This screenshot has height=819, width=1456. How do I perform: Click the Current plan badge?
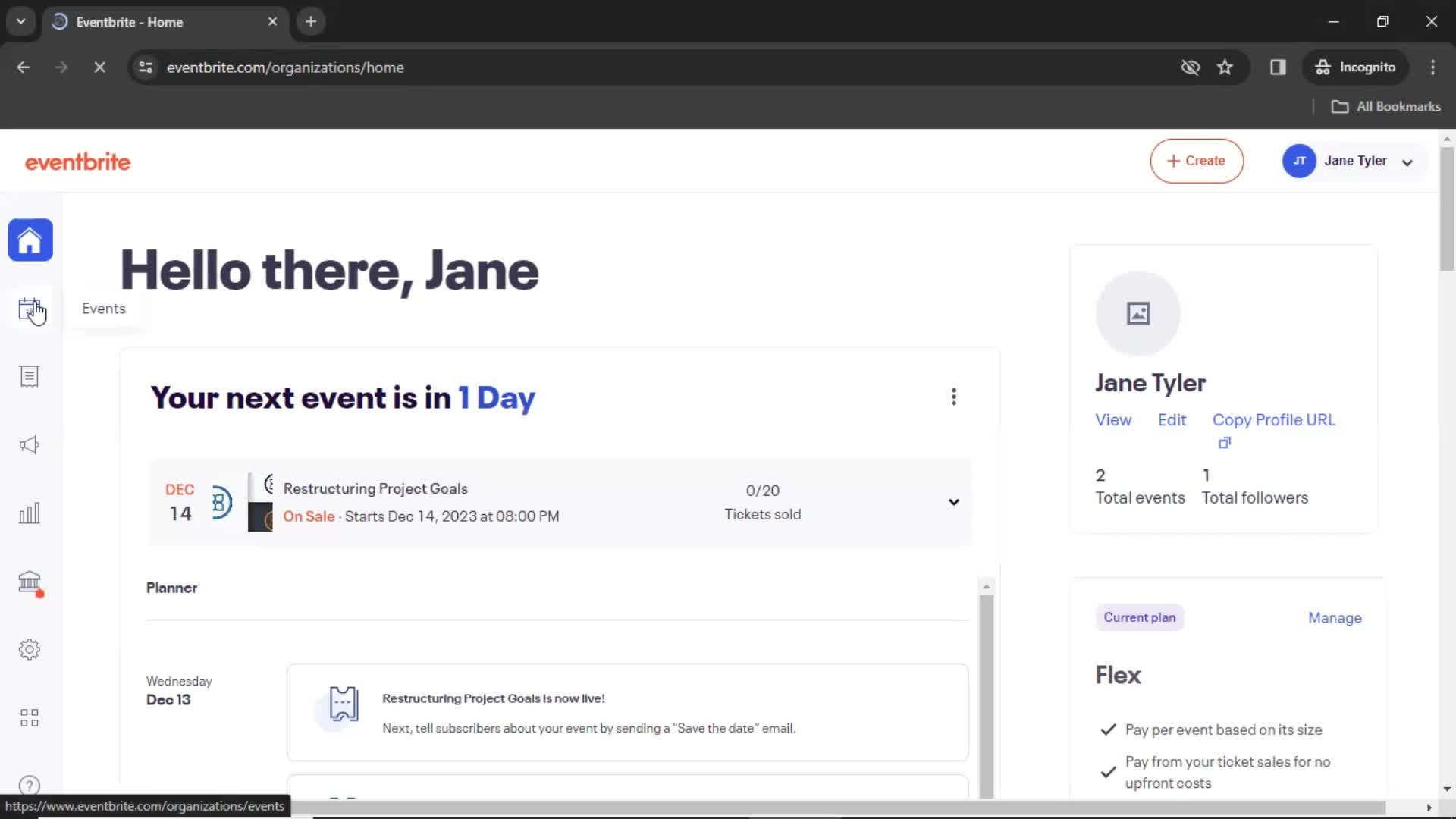pos(1139,618)
